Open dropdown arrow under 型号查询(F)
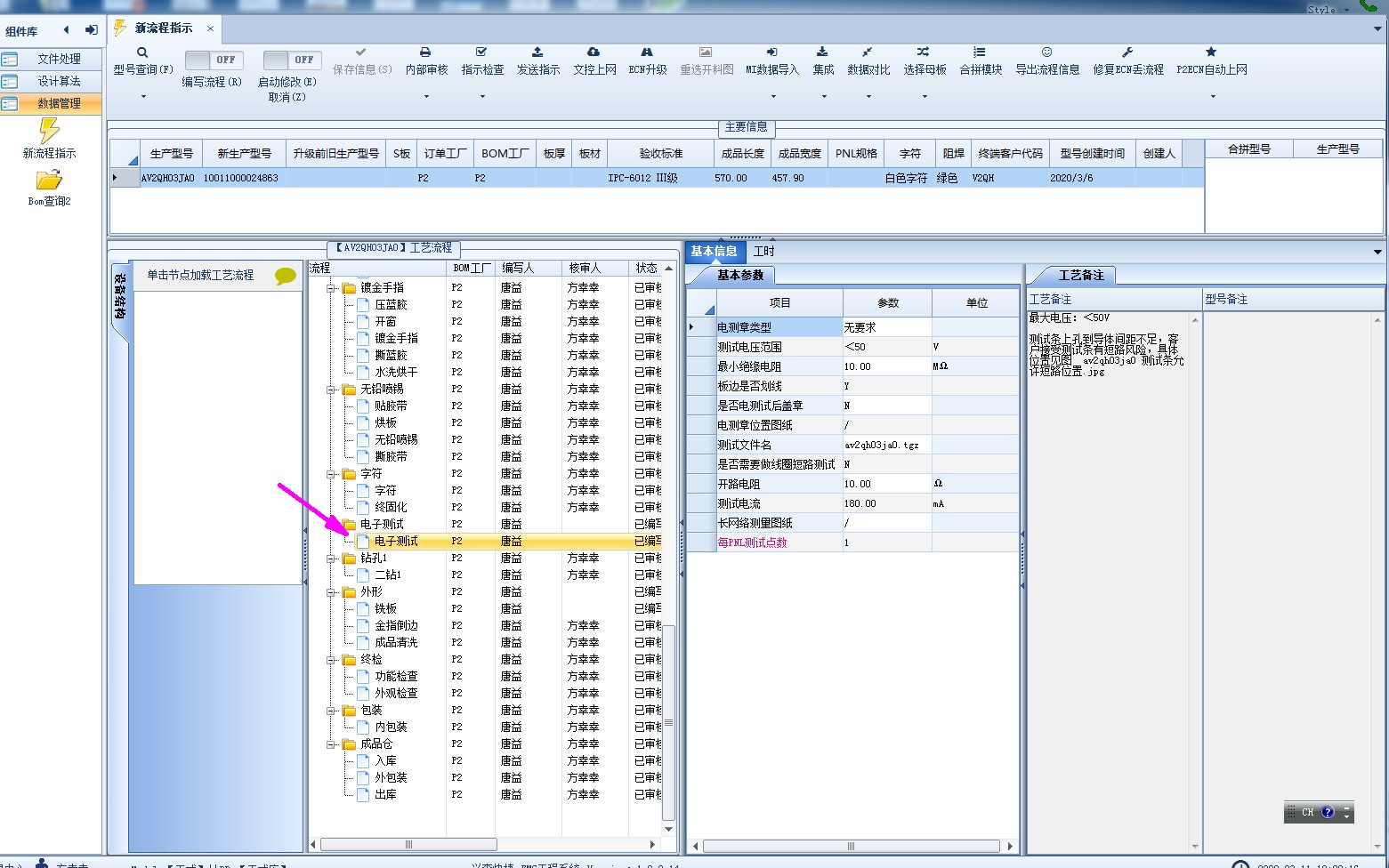Viewport: 1389px width, 868px height. 142,96
